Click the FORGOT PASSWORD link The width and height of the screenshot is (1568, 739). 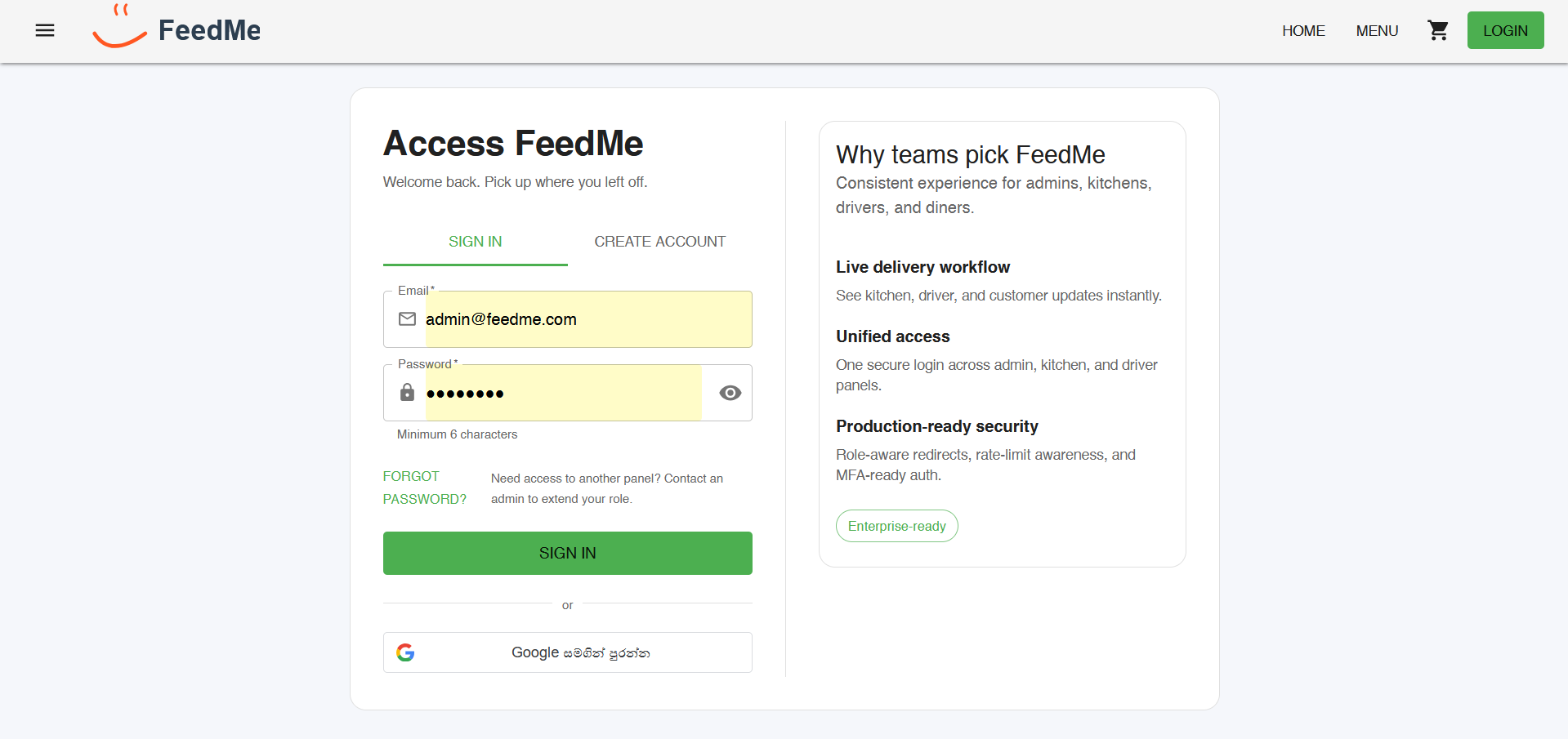point(424,487)
